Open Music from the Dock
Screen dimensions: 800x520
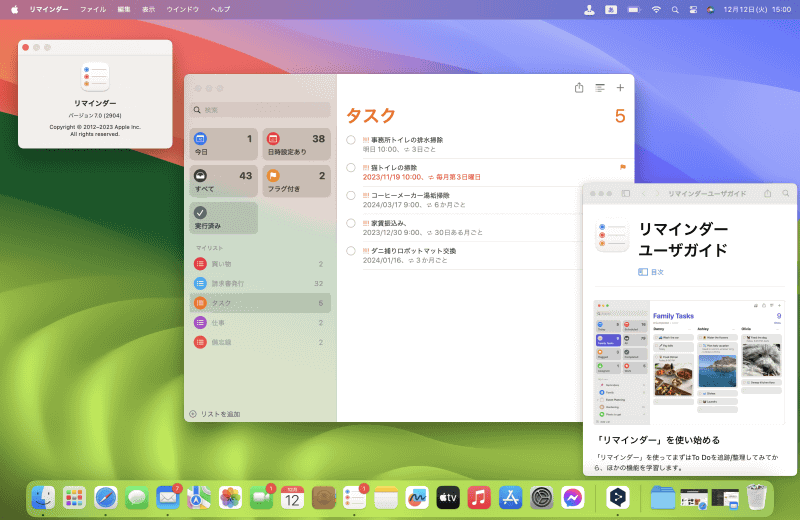479,498
